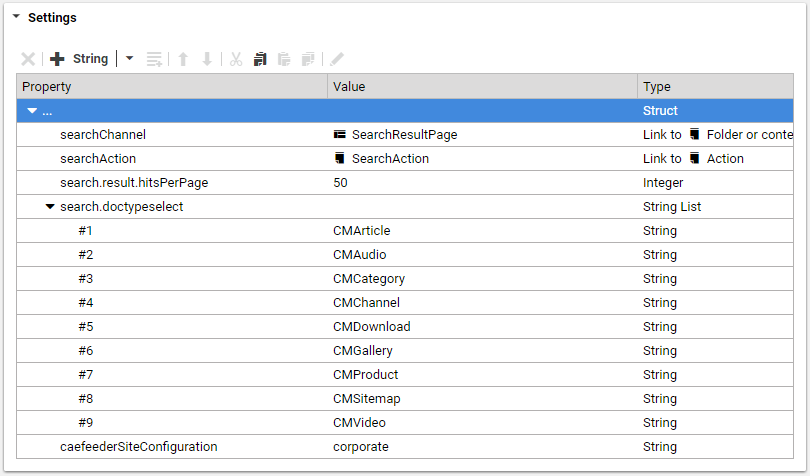This screenshot has width=810, height=476.
Task: Add a new String property
Action: tap(79, 59)
